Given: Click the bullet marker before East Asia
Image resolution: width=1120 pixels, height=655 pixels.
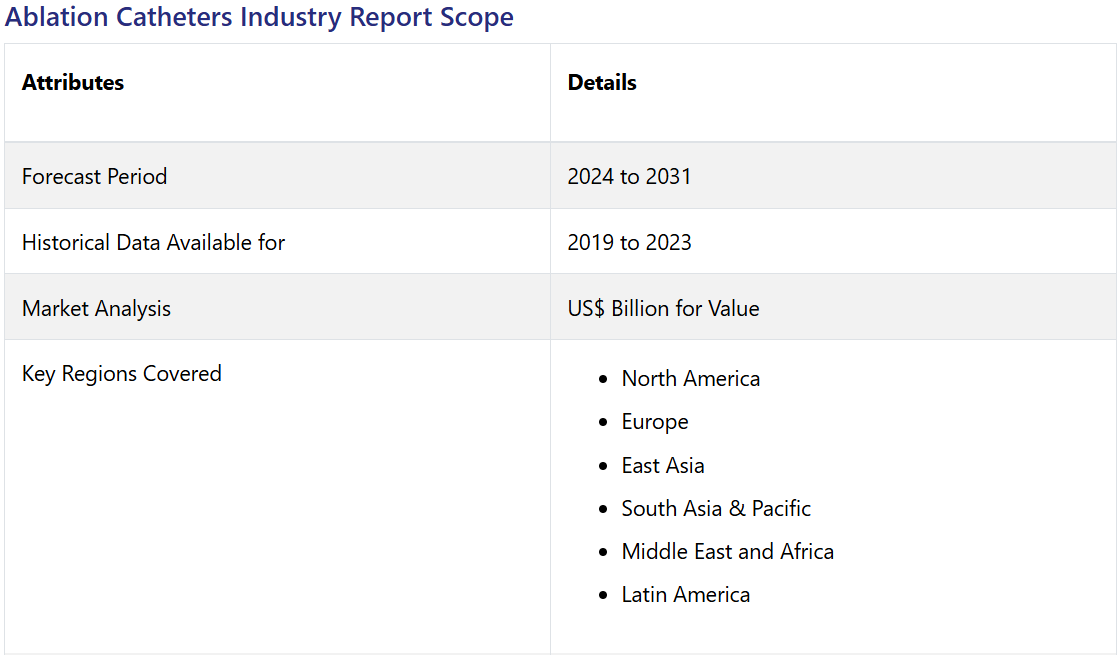Looking at the screenshot, I should click(x=602, y=467).
